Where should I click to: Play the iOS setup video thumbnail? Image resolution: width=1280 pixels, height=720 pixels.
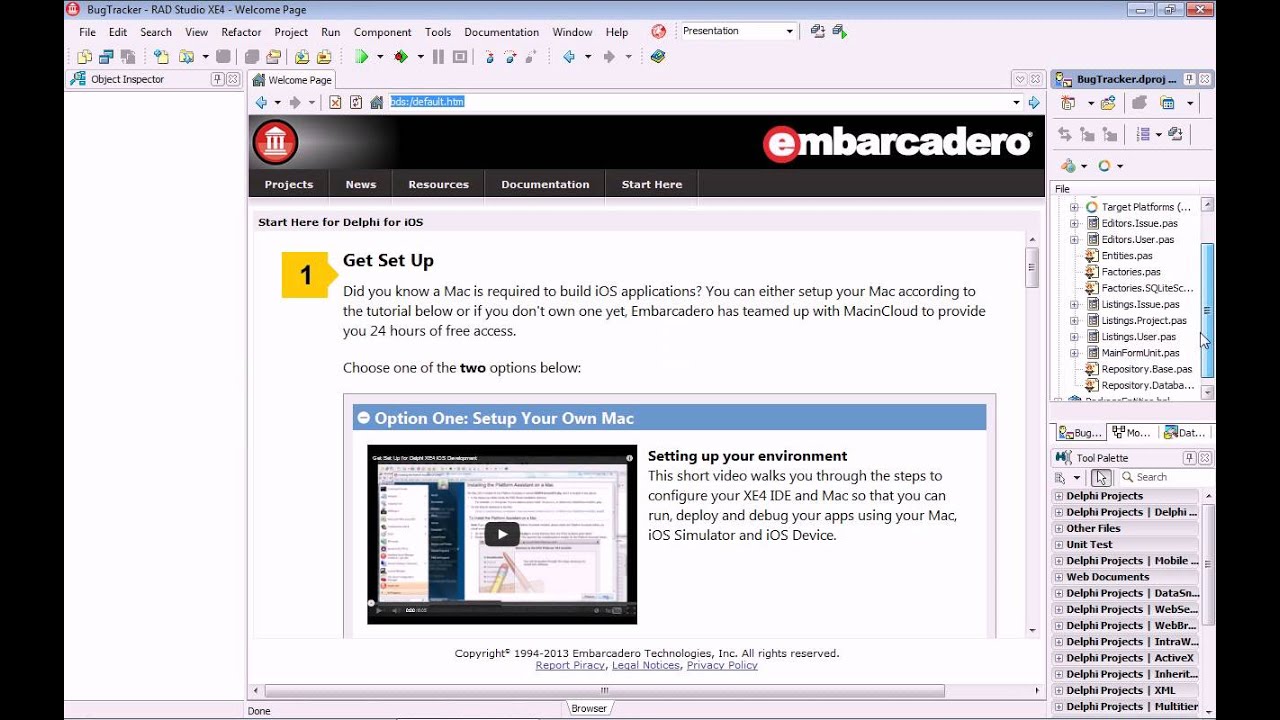pyautogui.click(x=502, y=534)
